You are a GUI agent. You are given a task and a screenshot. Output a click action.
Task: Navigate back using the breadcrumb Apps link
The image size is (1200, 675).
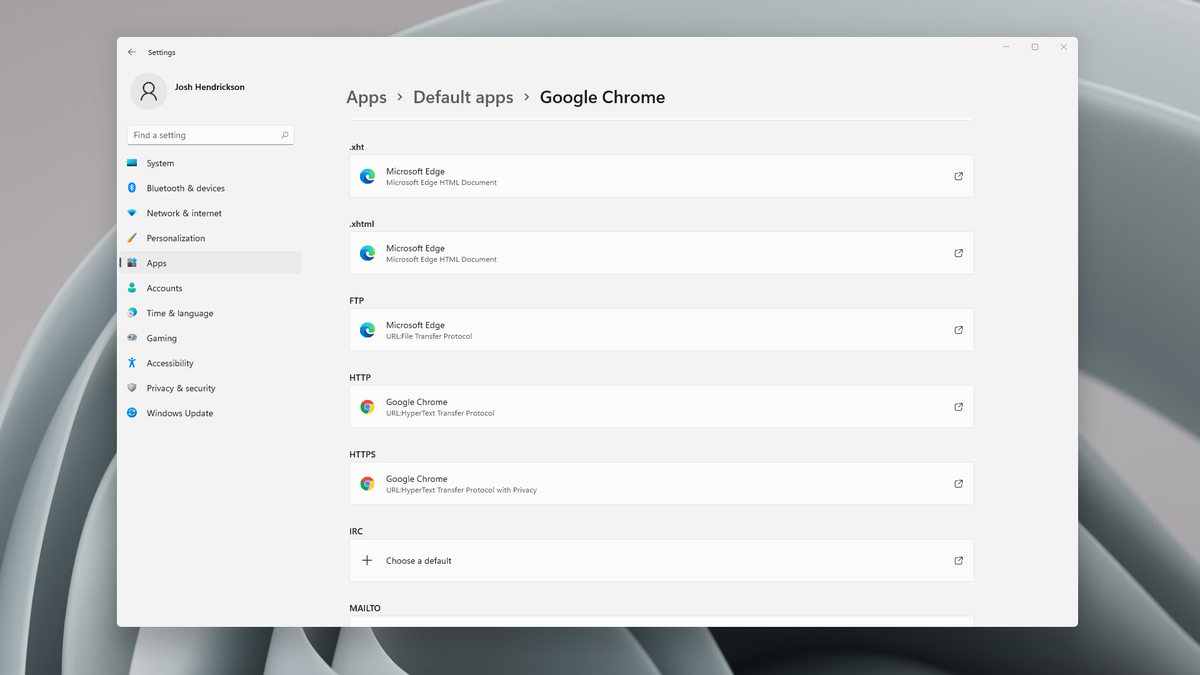click(366, 97)
